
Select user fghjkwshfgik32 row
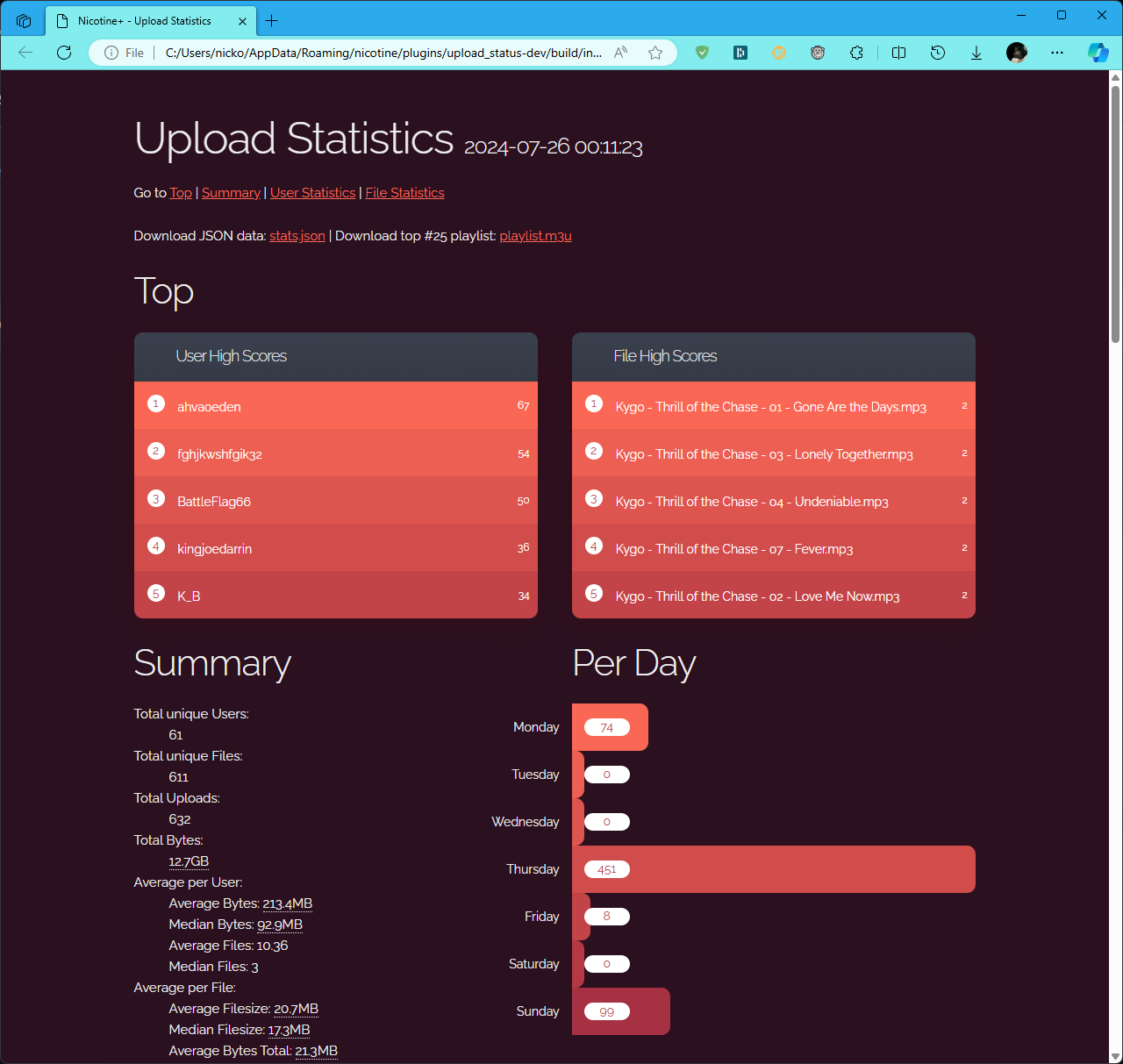click(x=336, y=453)
